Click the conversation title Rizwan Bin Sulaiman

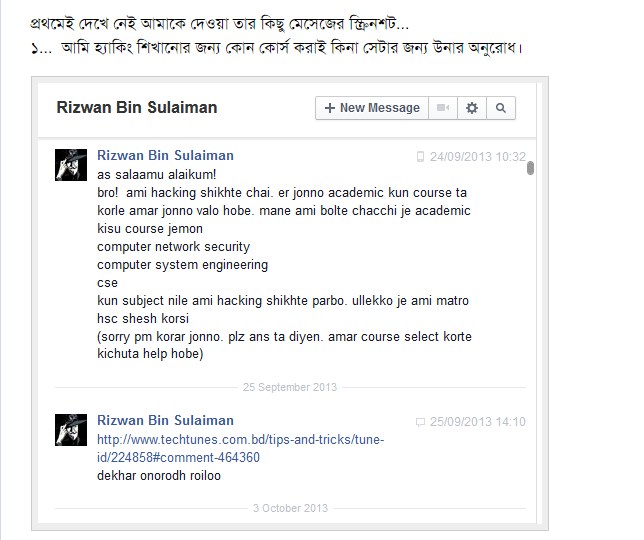[x=137, y=108]
